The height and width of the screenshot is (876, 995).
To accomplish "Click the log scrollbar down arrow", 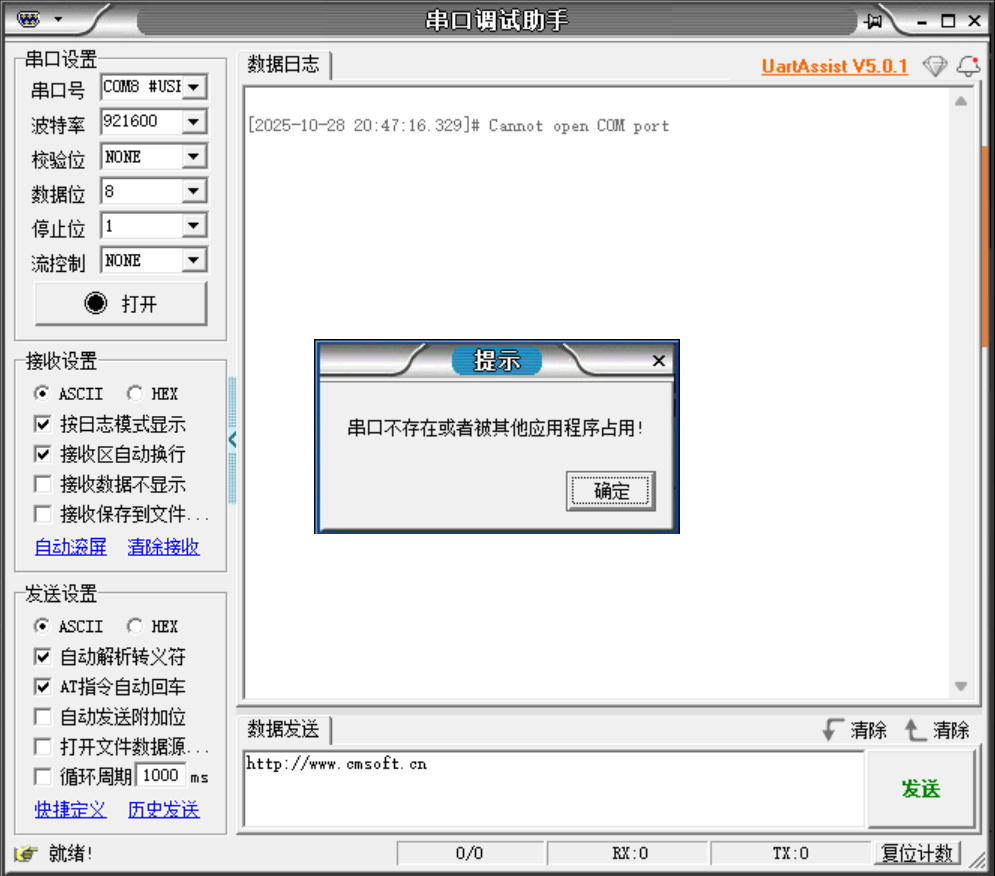I will coord(961,686).
